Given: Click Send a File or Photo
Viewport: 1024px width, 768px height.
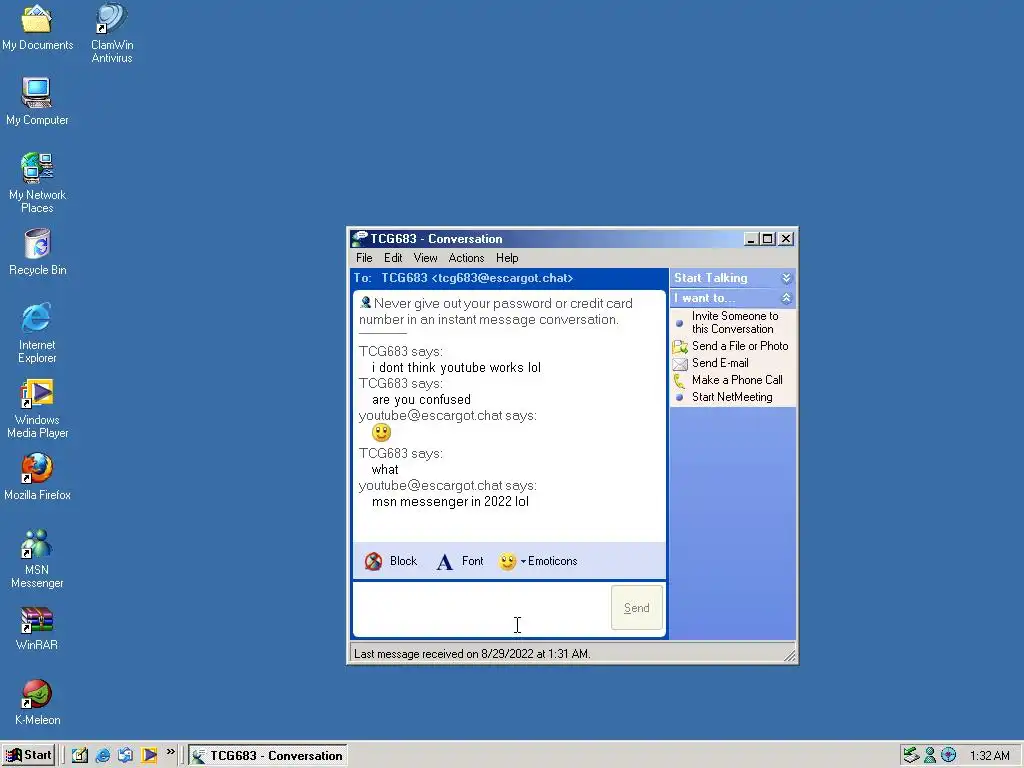Looking at the screenshot, I should (732, 346).
